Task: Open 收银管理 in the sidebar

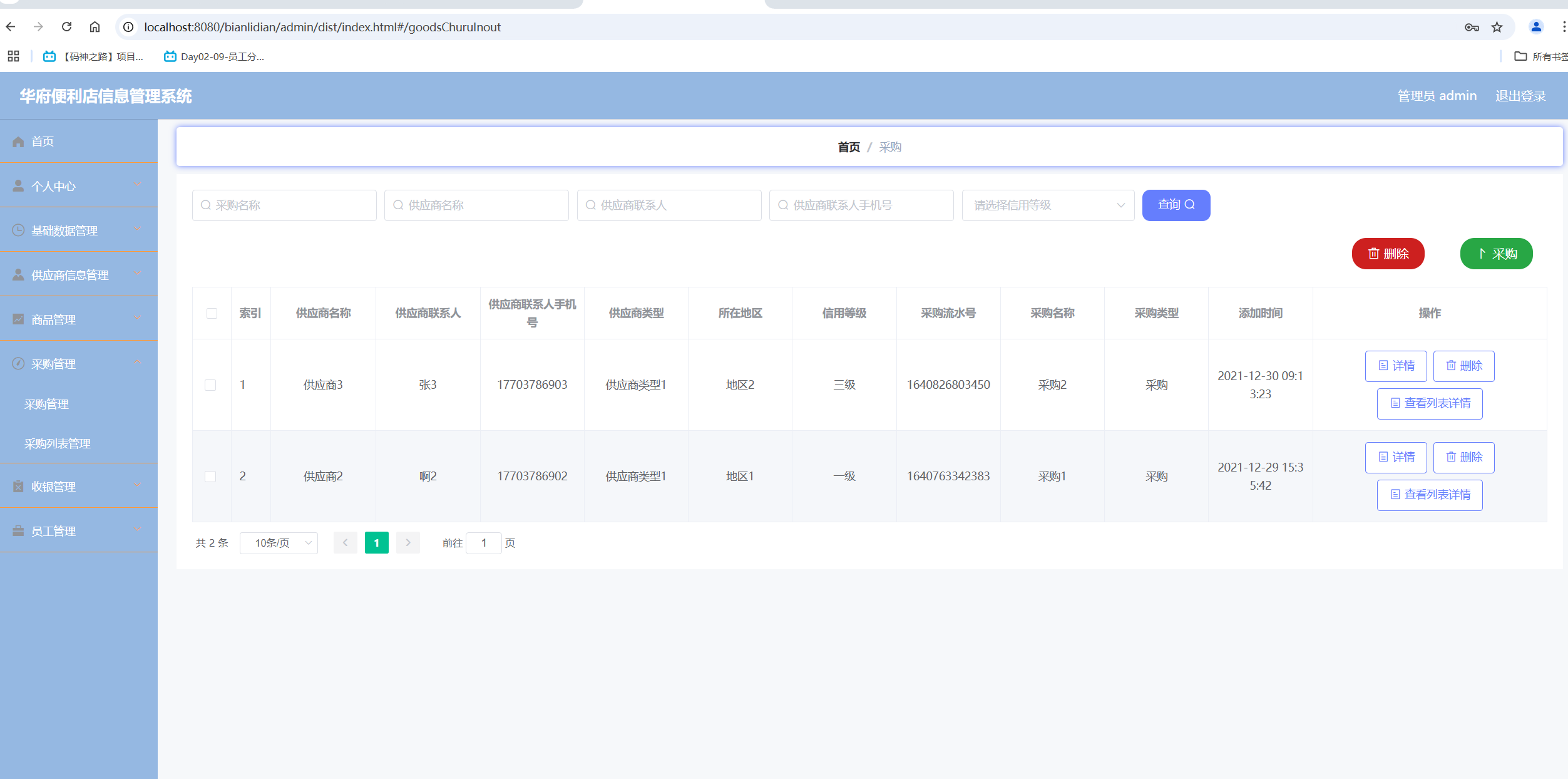Action: click(79, 487)
